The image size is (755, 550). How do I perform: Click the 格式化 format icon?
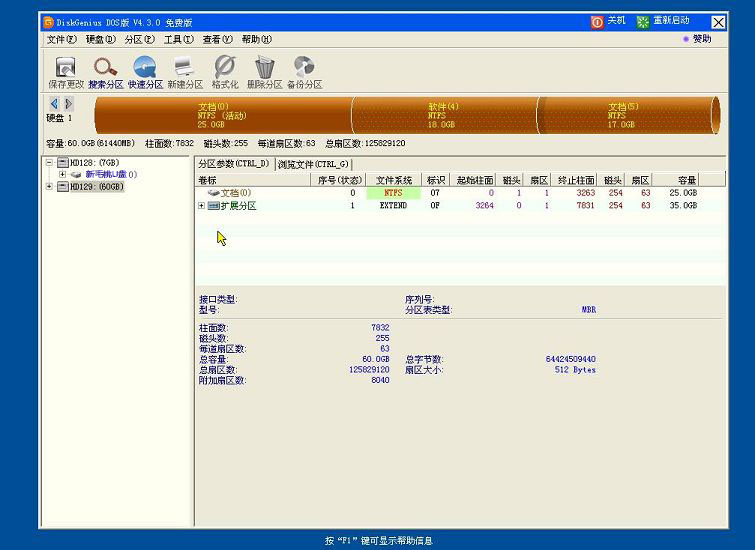[x=225, y=72]
